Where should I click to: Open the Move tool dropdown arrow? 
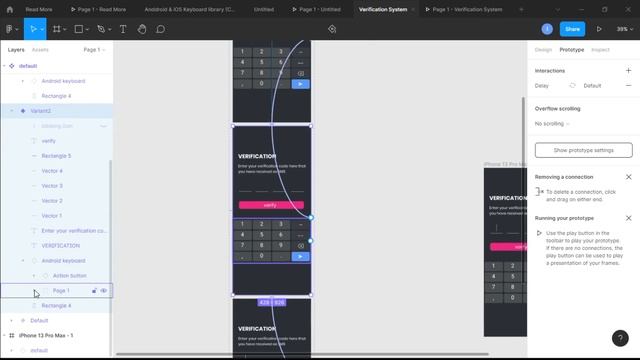(42, 29)
